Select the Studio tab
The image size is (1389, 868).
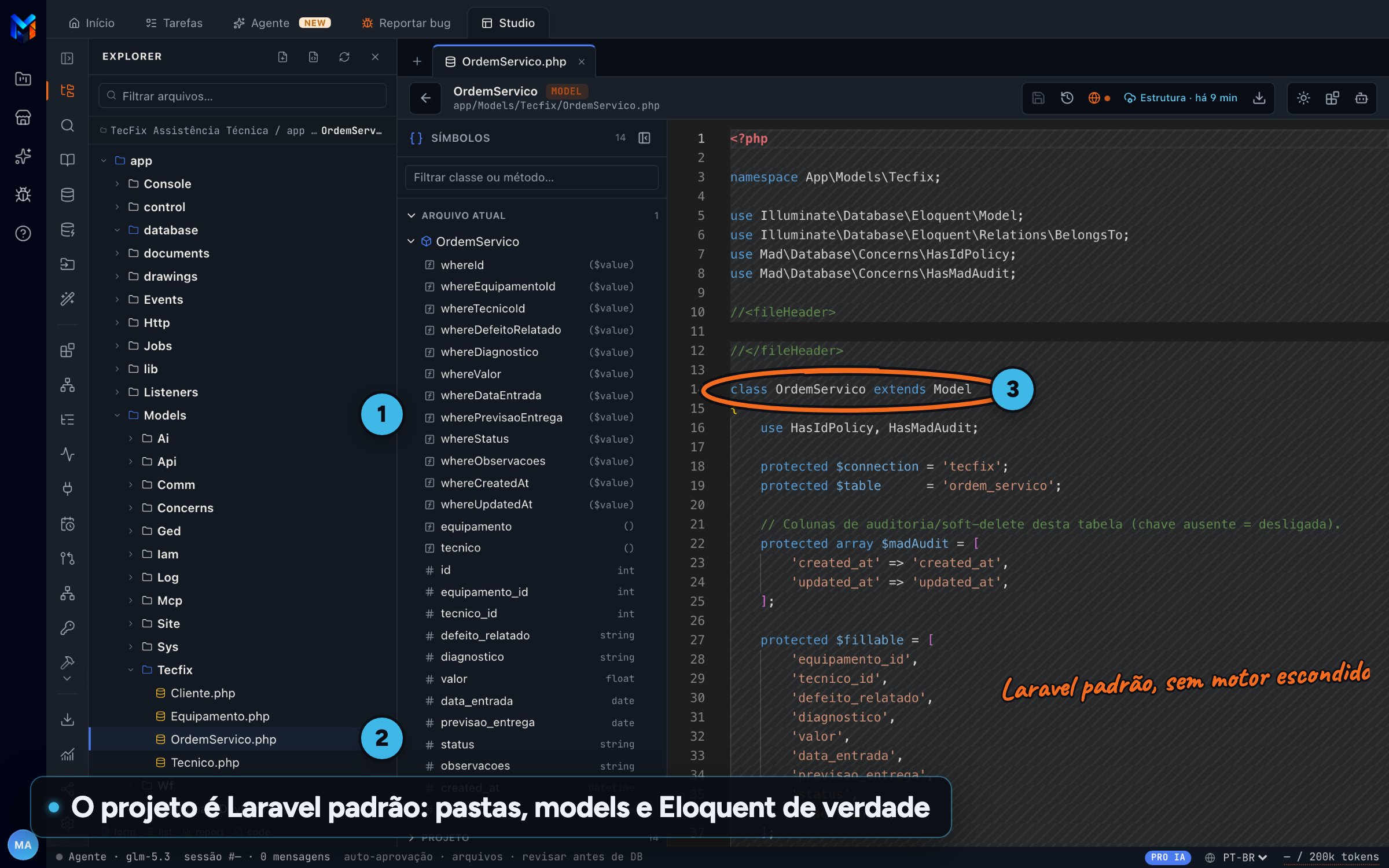click(x=508, y=23)
